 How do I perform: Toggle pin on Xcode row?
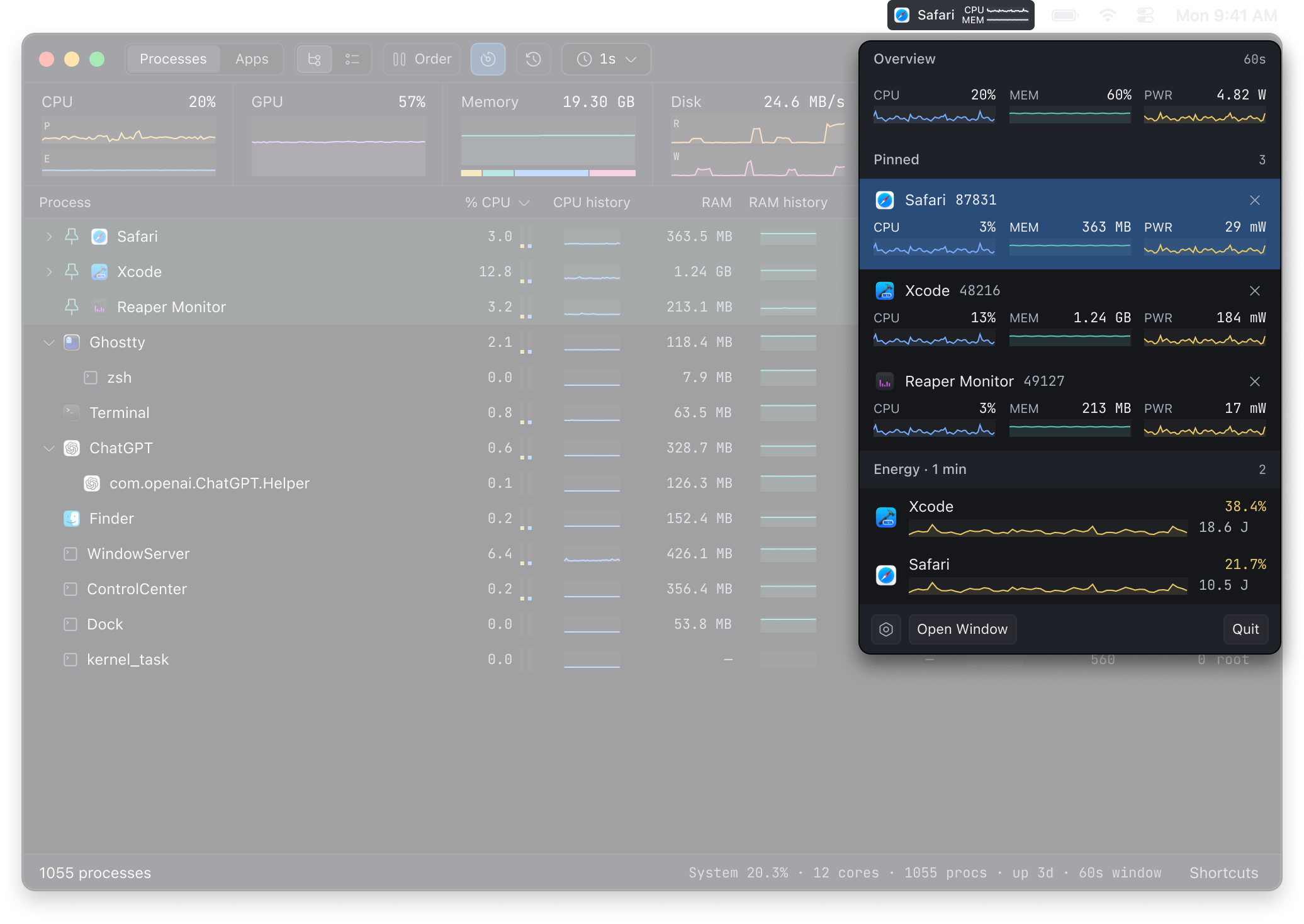pos(72,272)
